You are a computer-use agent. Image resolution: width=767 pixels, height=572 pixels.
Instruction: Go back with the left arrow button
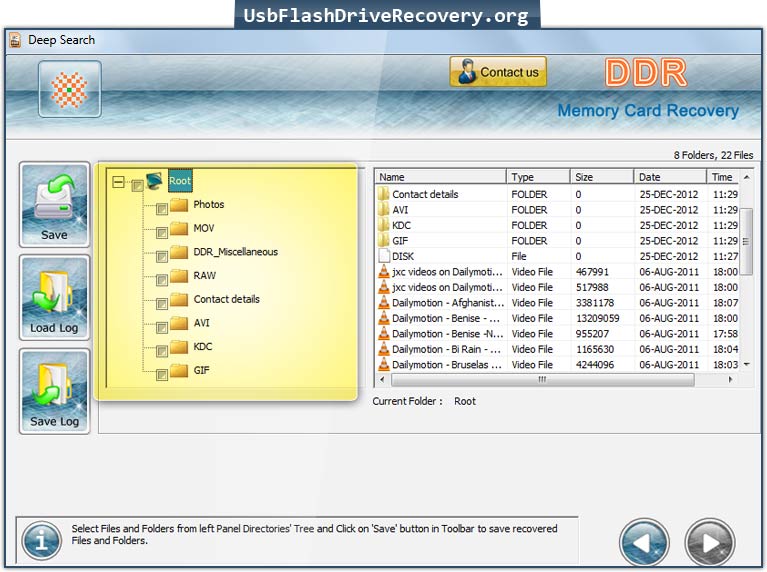[x=644, y=542]
